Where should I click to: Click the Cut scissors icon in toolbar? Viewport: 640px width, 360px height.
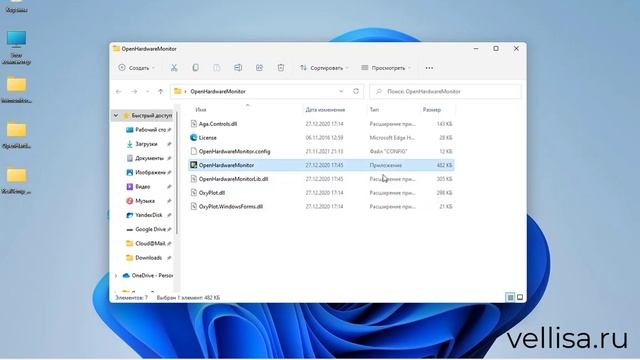coord(174,68)
